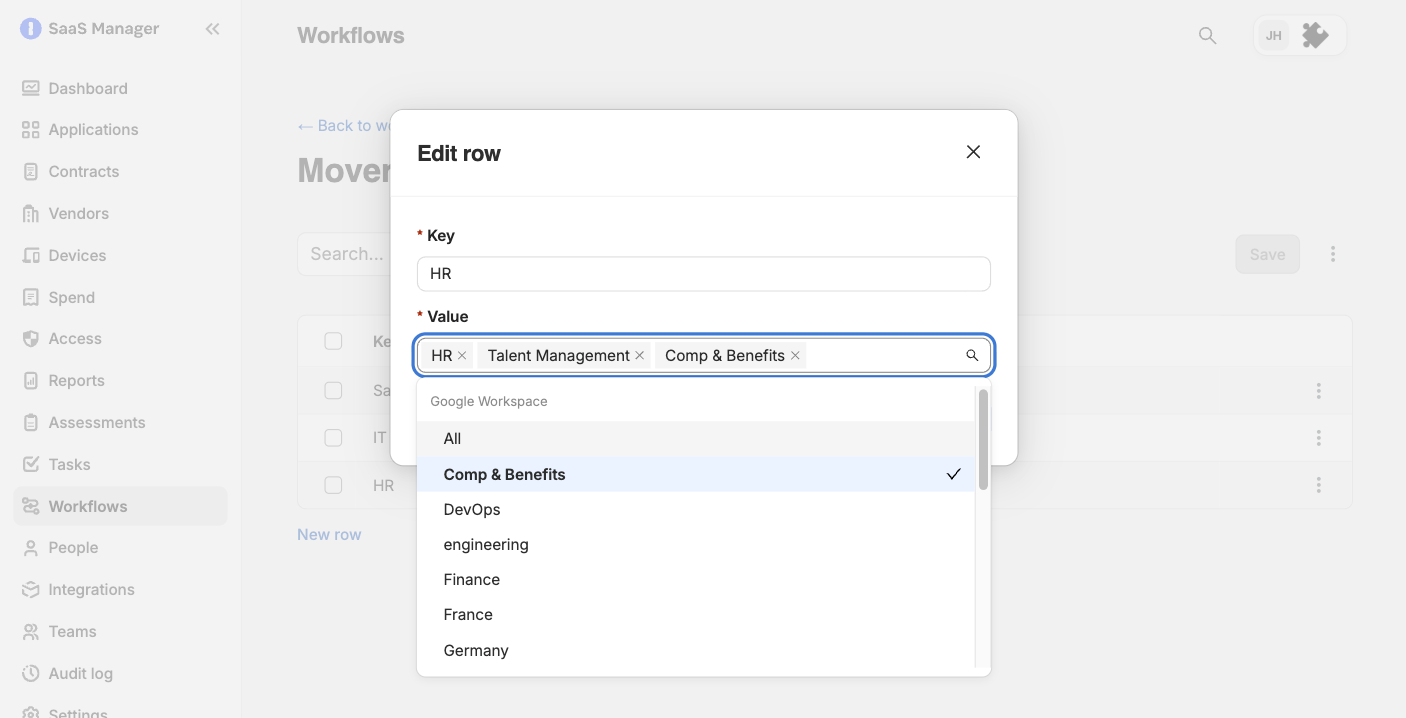Click the JH user avatar
Screen dimensions: 1406x718
click(x=1274, y=36)
